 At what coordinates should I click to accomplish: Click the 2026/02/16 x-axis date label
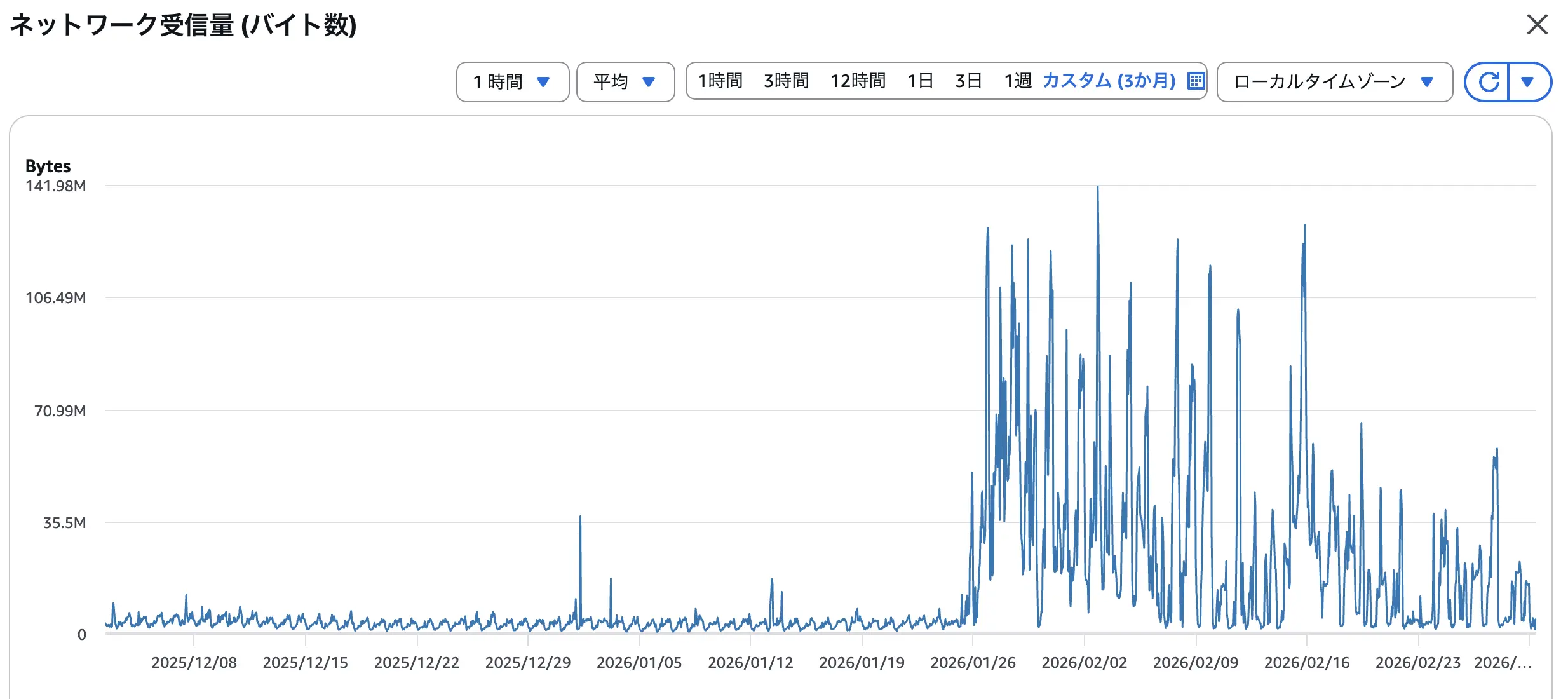[1306, 663]
